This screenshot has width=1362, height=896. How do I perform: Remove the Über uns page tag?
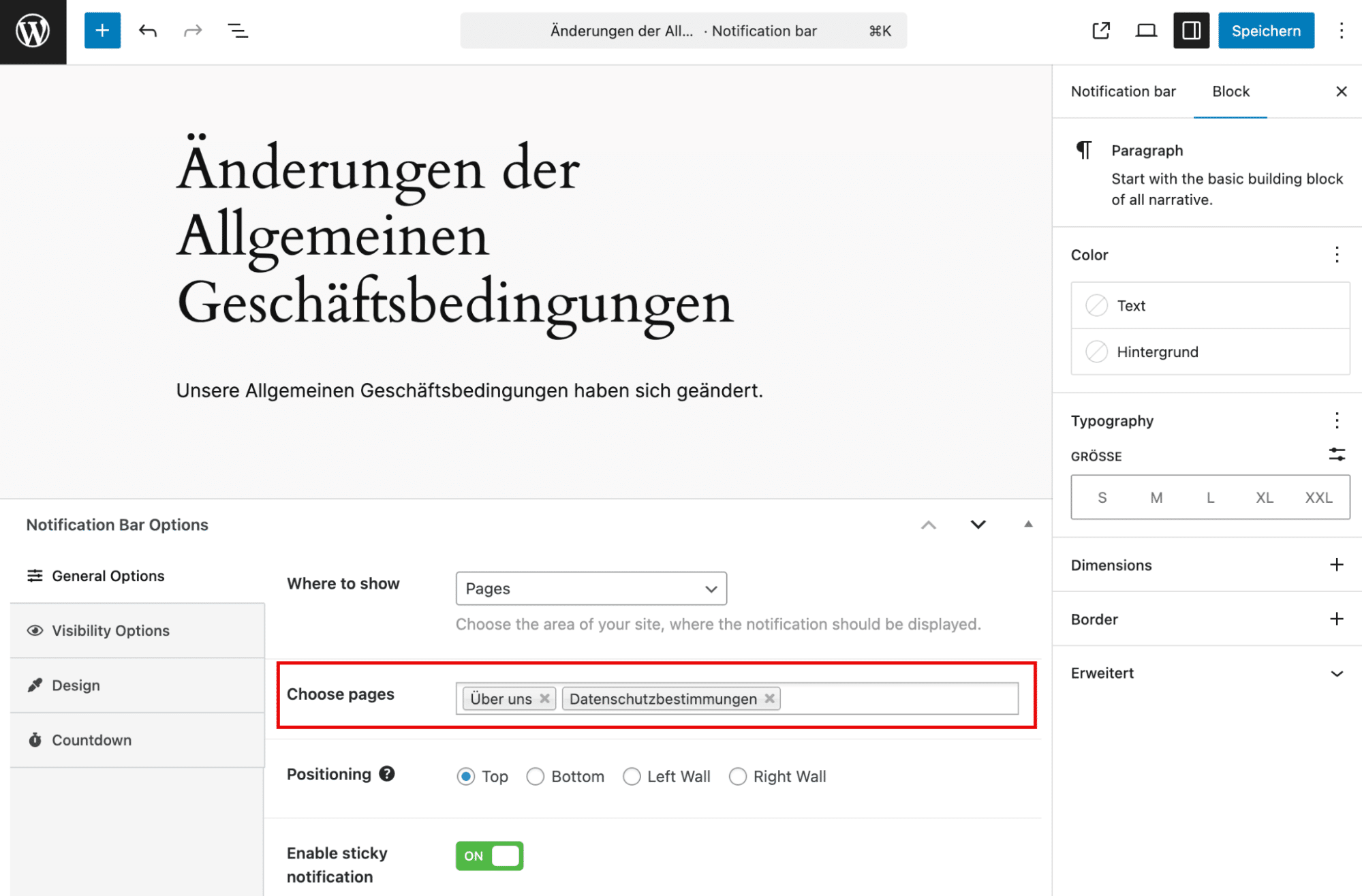click(544, 698)
